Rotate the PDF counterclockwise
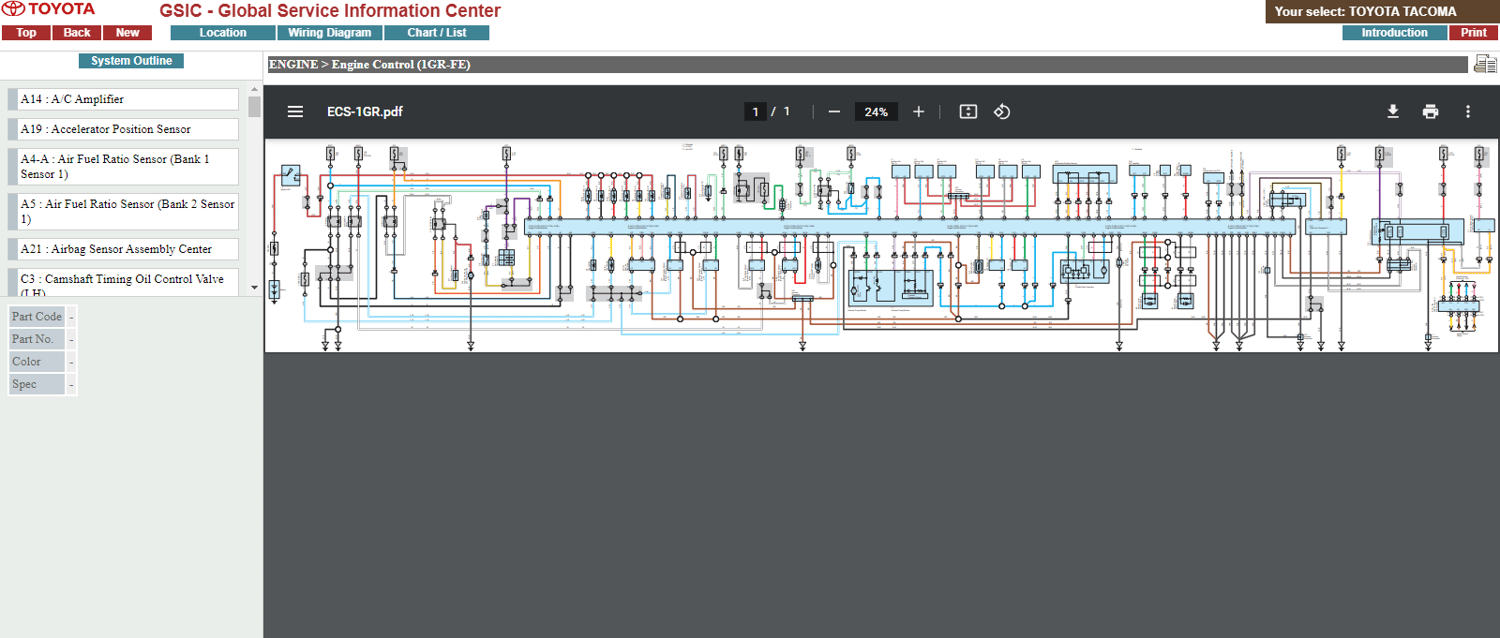 (x=1002, y=112)
